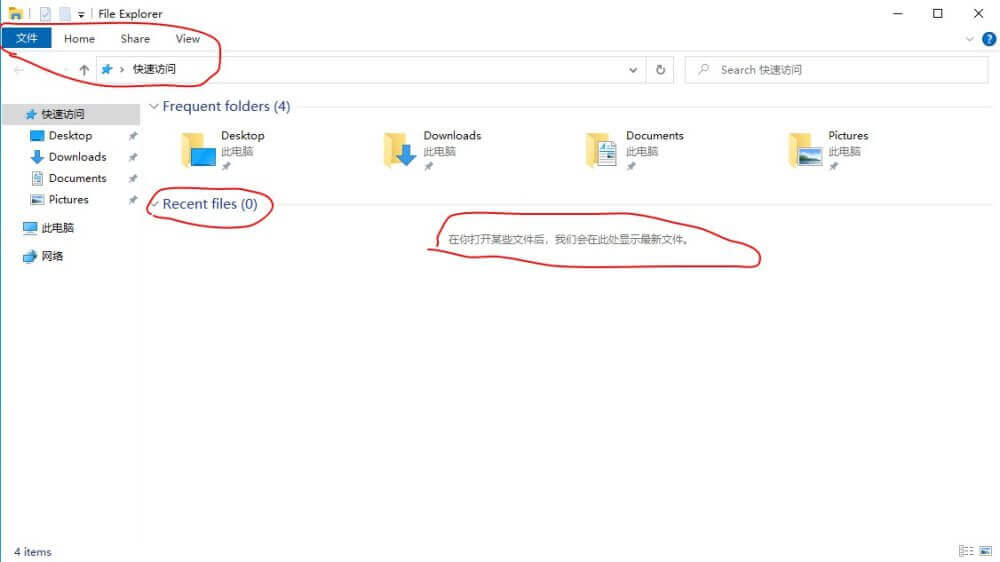The width and height of the screenshot is (1000, 562).
Task: Click the Properties quick access toolbar icon
Action: coord(45,13)
